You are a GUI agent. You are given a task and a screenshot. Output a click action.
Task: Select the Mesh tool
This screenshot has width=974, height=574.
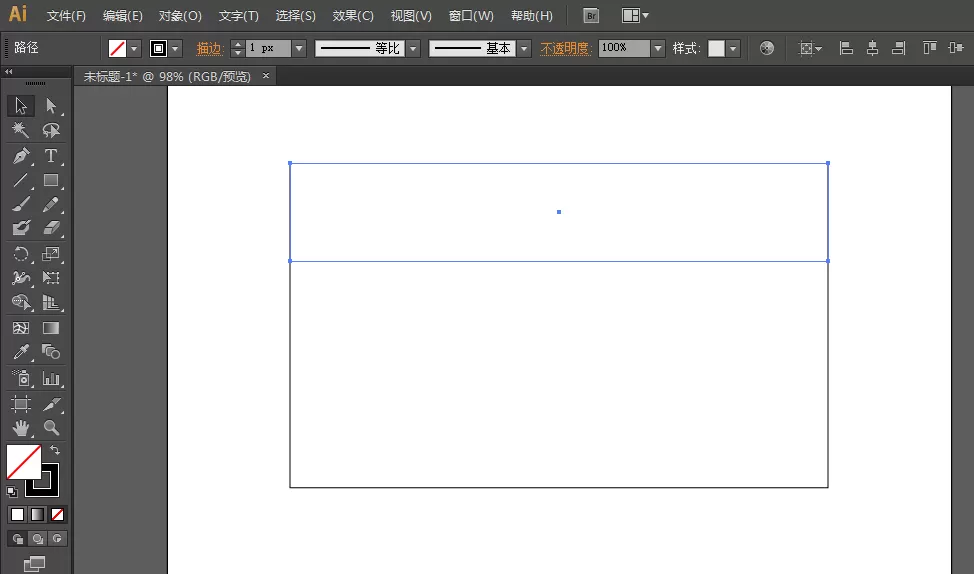pos(20,327)
